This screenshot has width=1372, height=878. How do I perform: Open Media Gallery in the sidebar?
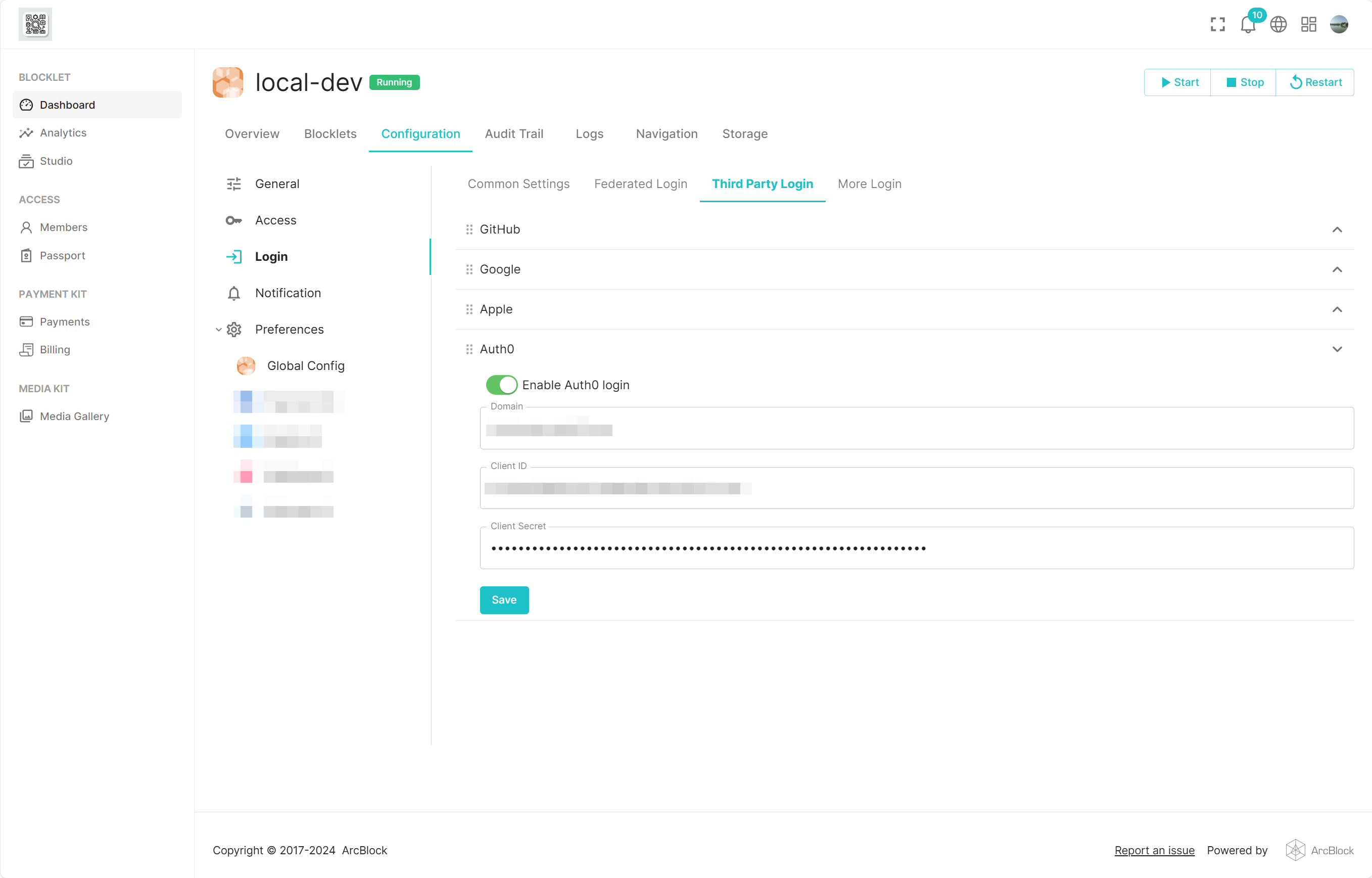(74, 416)
